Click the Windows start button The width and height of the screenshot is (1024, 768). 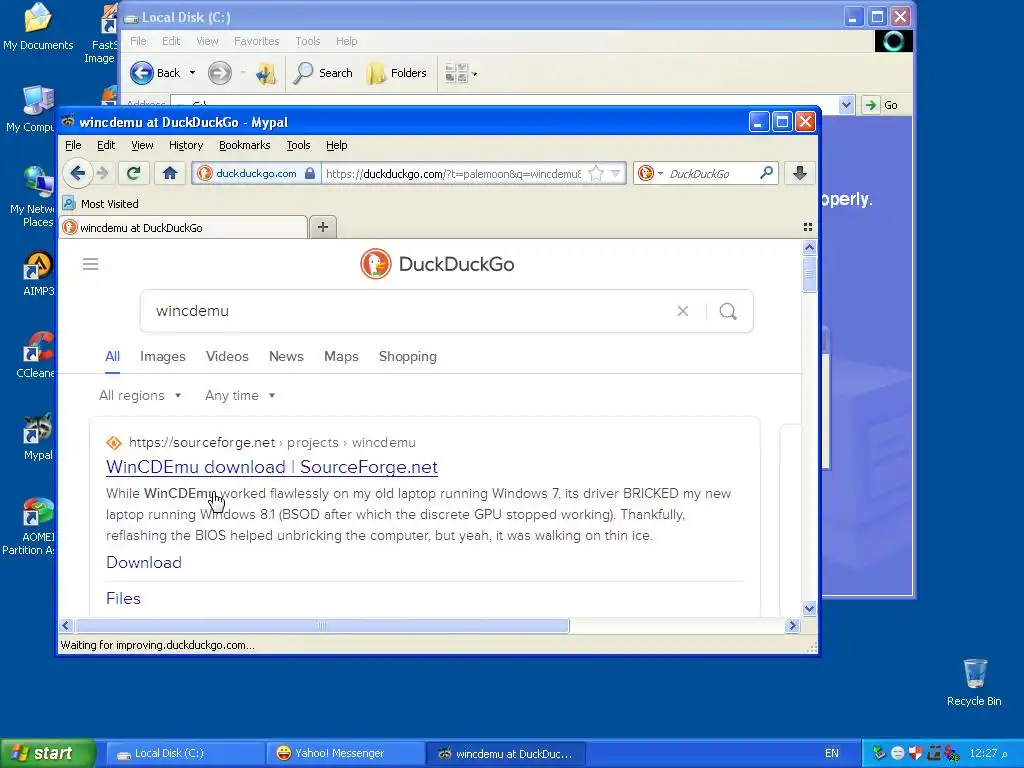coord(48,754)
